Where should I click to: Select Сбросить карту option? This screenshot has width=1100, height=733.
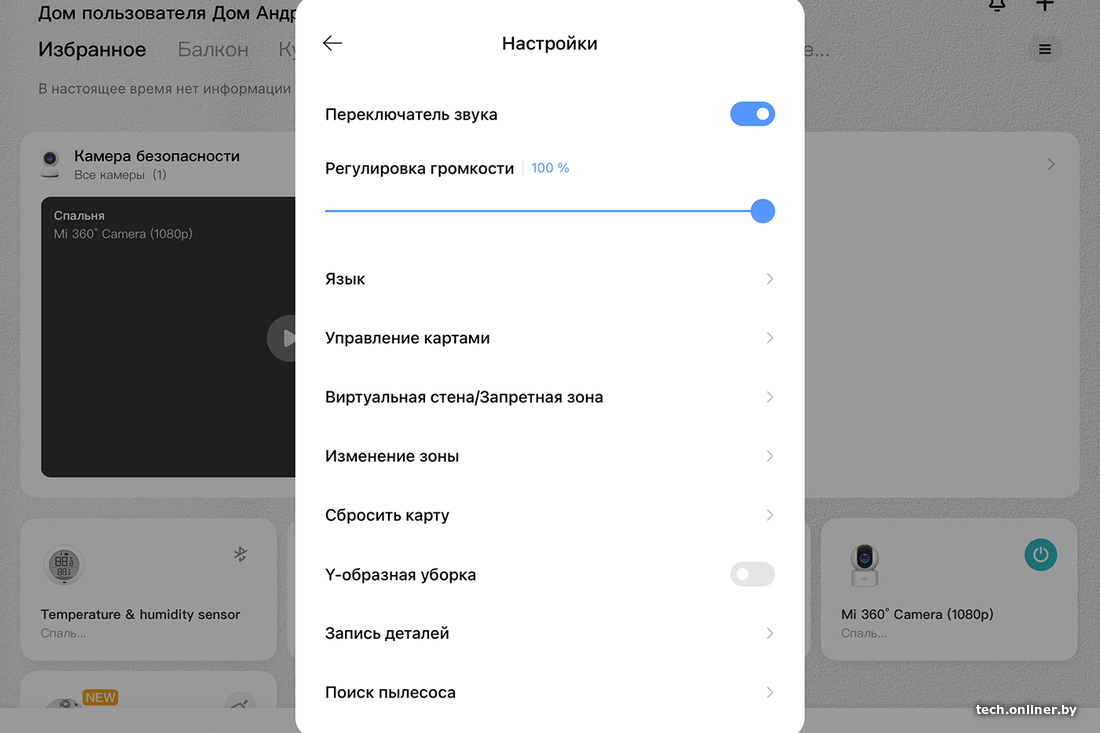[549, 515]
